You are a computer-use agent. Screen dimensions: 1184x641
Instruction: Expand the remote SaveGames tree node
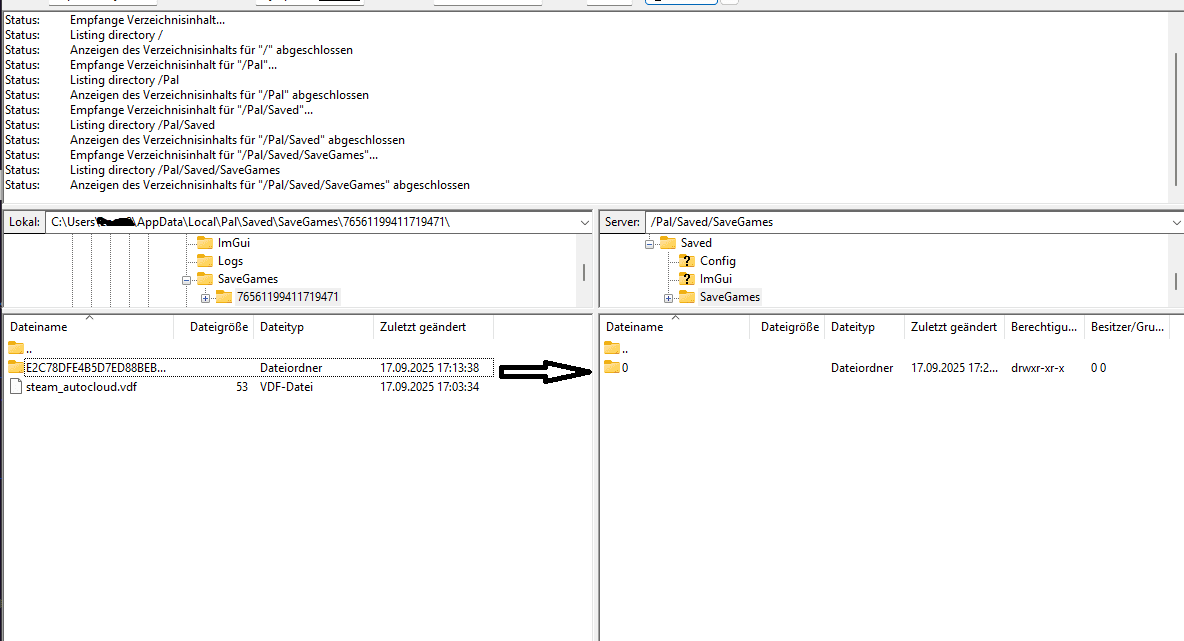click(x=668, y=298)
